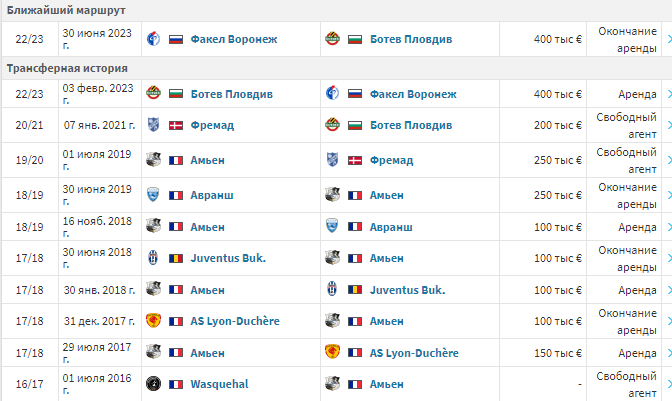Click Botev Plovdiv crest in 03 Feb 2023 row
The image size is (672, 401).
[153, 94]
